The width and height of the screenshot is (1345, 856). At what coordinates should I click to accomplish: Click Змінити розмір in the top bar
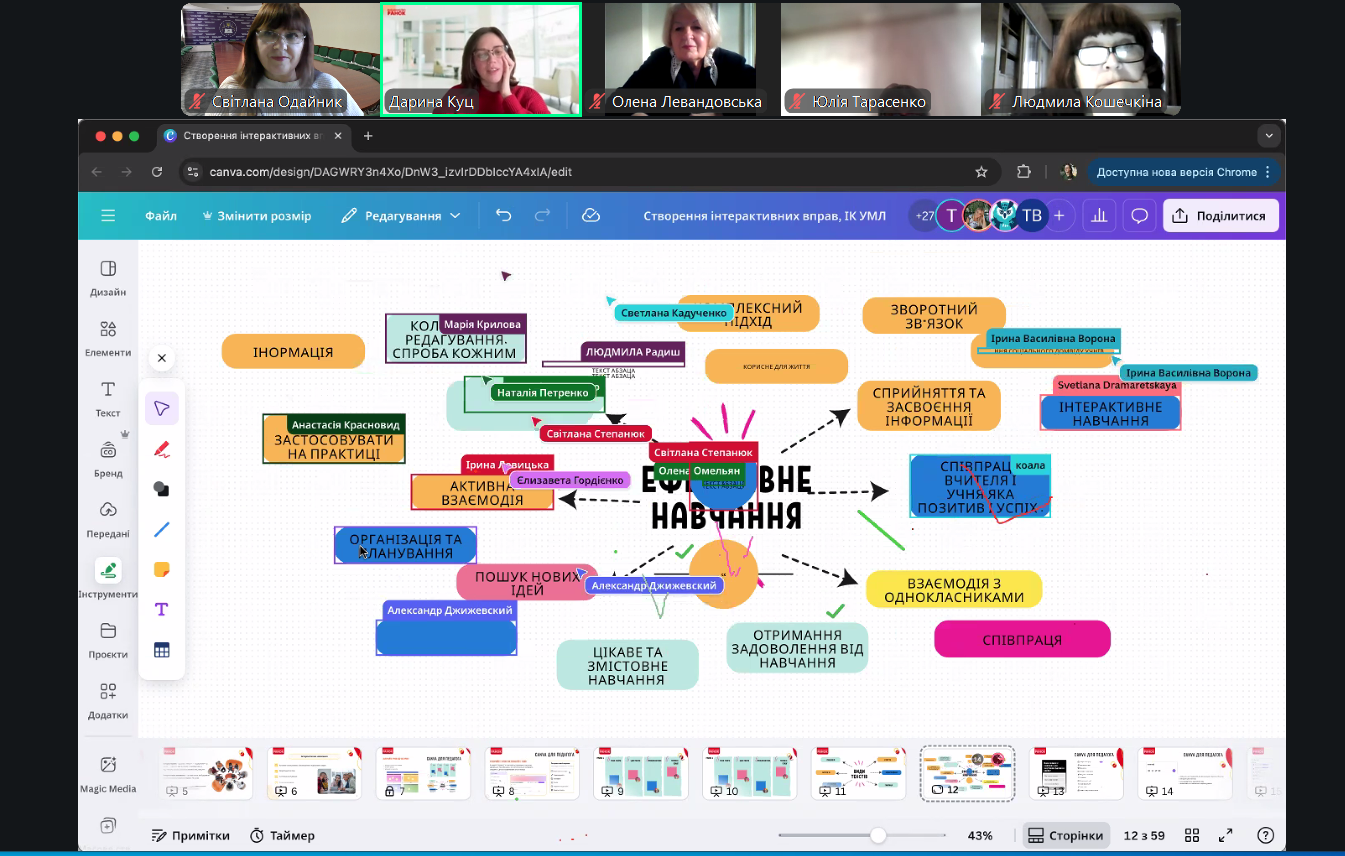(257, 216)
